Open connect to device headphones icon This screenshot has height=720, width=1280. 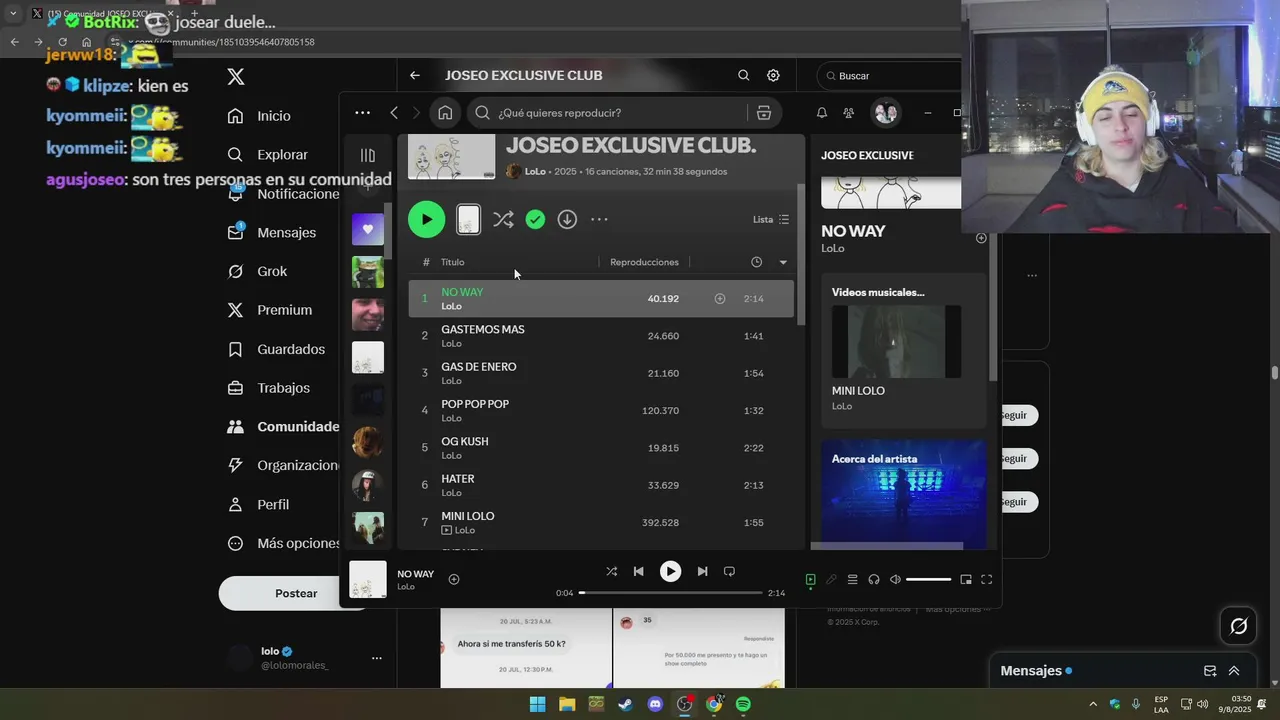coord(874,579)
